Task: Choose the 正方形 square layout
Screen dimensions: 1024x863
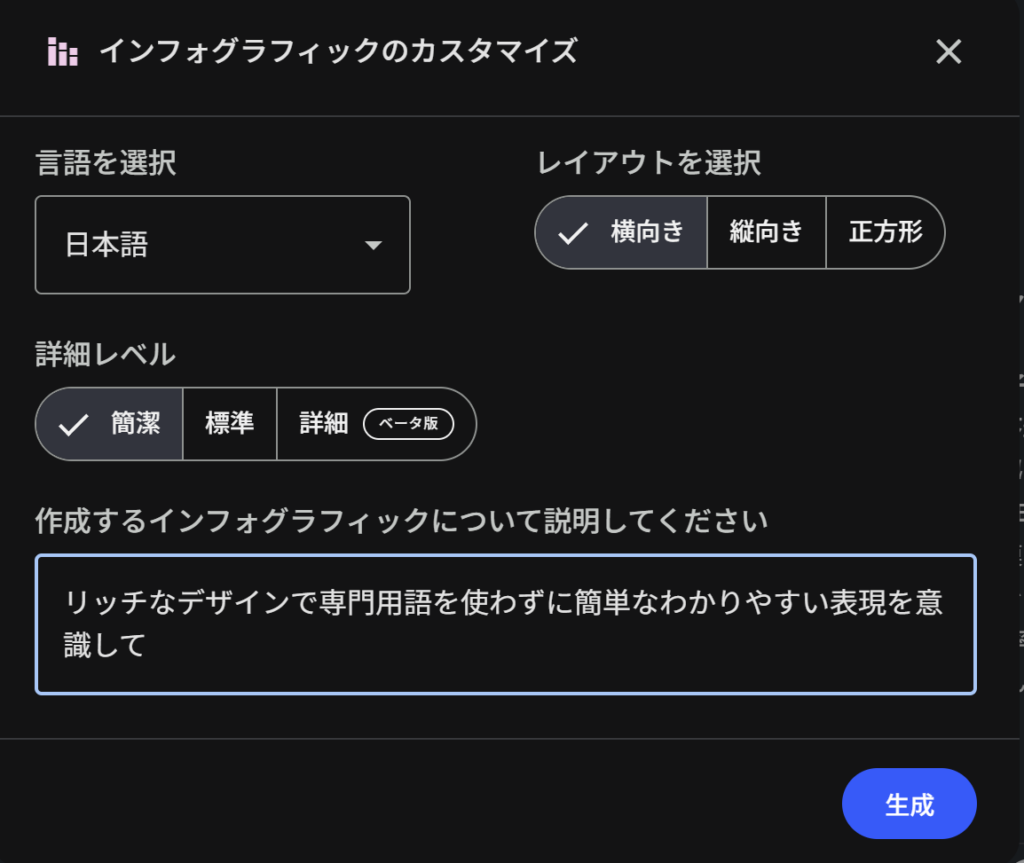Action: point(885,233)
